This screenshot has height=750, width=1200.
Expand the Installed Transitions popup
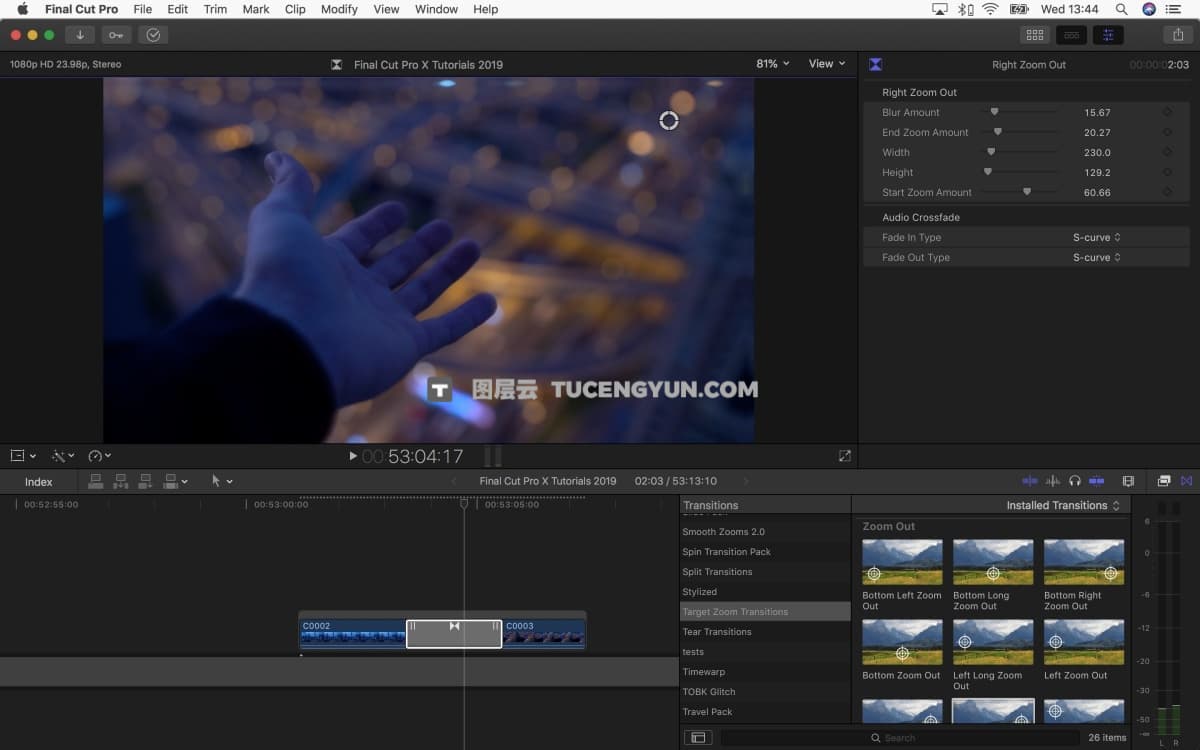[1064, 505]
